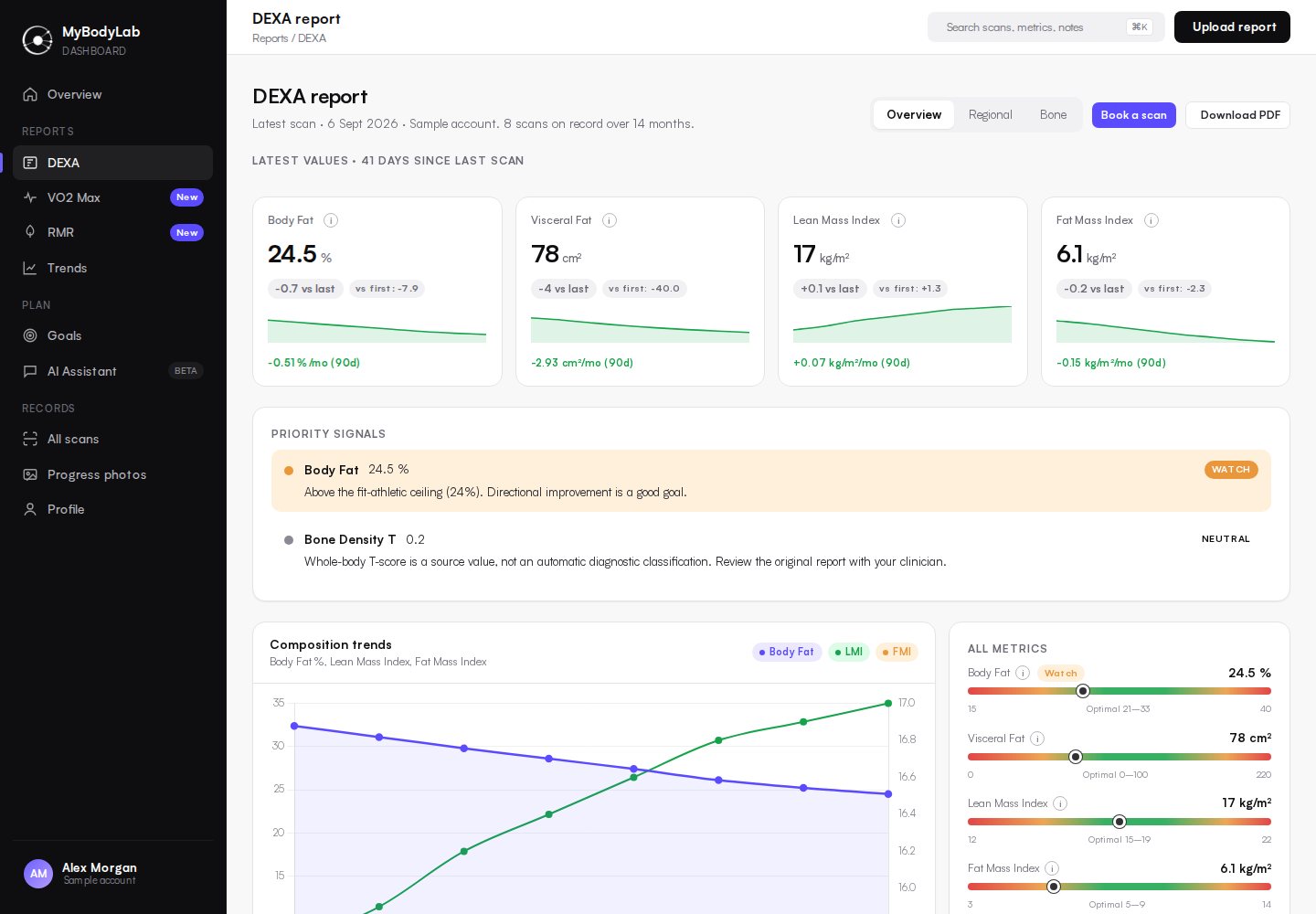This screenshot has height=914, width=1316.
Task: Open VO2 Max report from sidebar
Action: 113,197
